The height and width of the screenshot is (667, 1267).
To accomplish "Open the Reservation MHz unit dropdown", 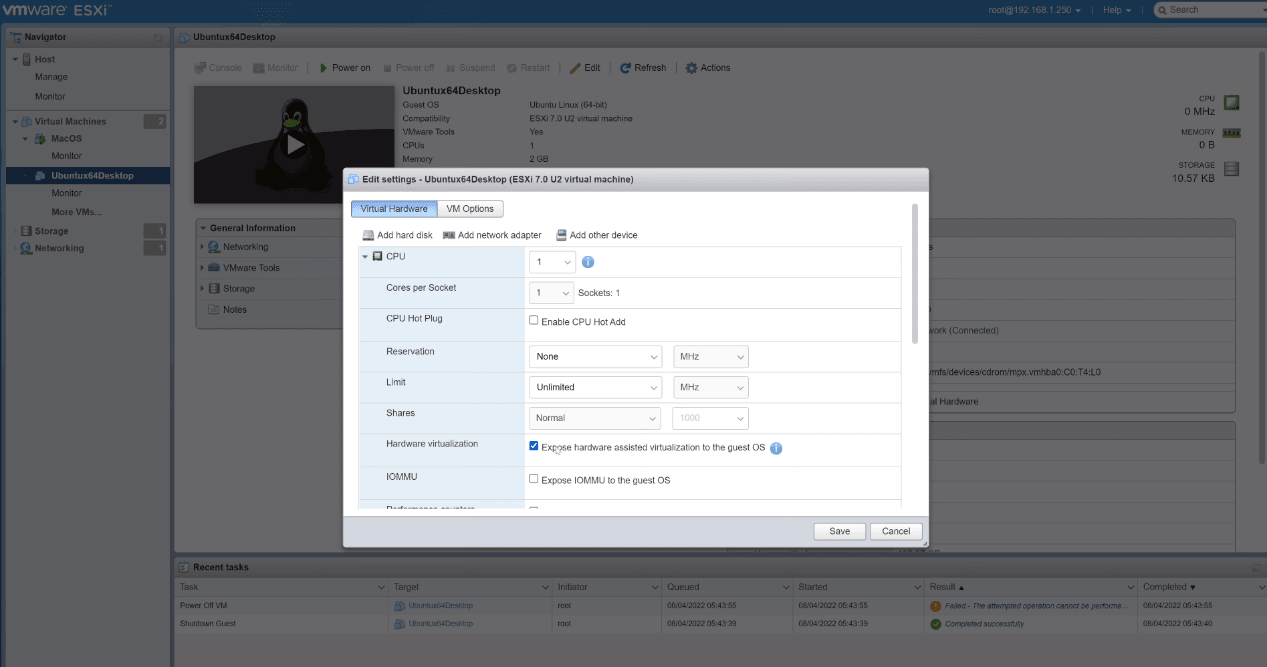I will click(x=711, y=357).
